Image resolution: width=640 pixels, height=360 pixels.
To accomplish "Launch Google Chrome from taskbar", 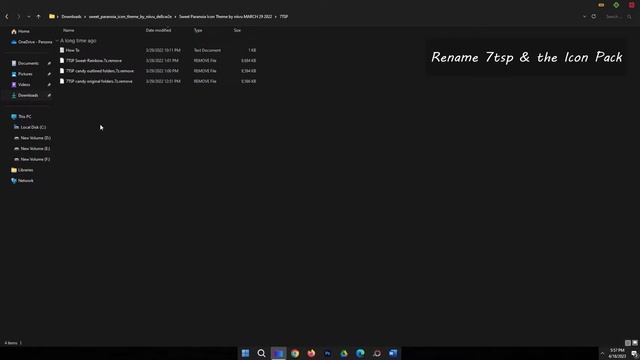I will click(x=295, y=353).
